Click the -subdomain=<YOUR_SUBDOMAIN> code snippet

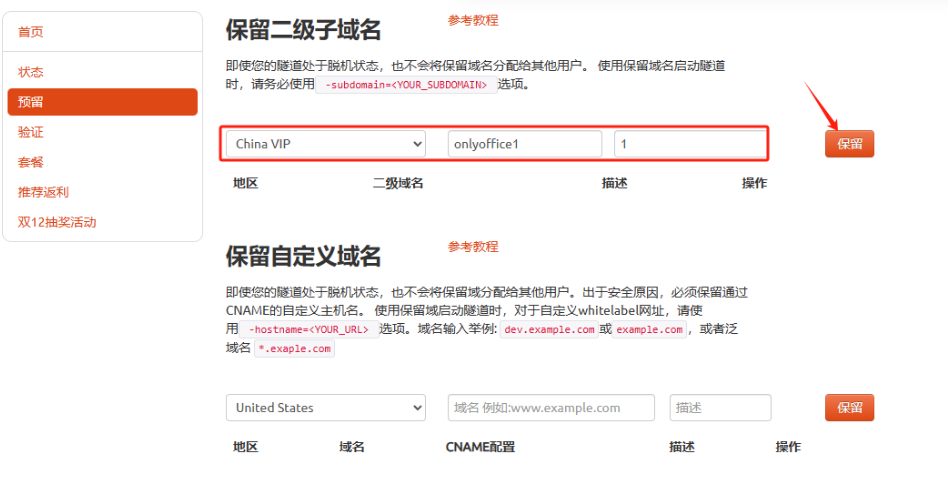[406, 85]
